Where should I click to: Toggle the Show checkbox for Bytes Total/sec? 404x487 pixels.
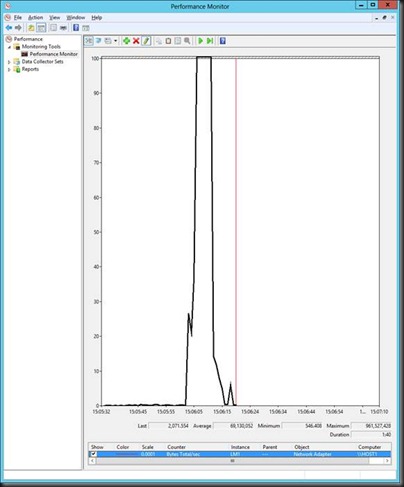tap(94, 454)
